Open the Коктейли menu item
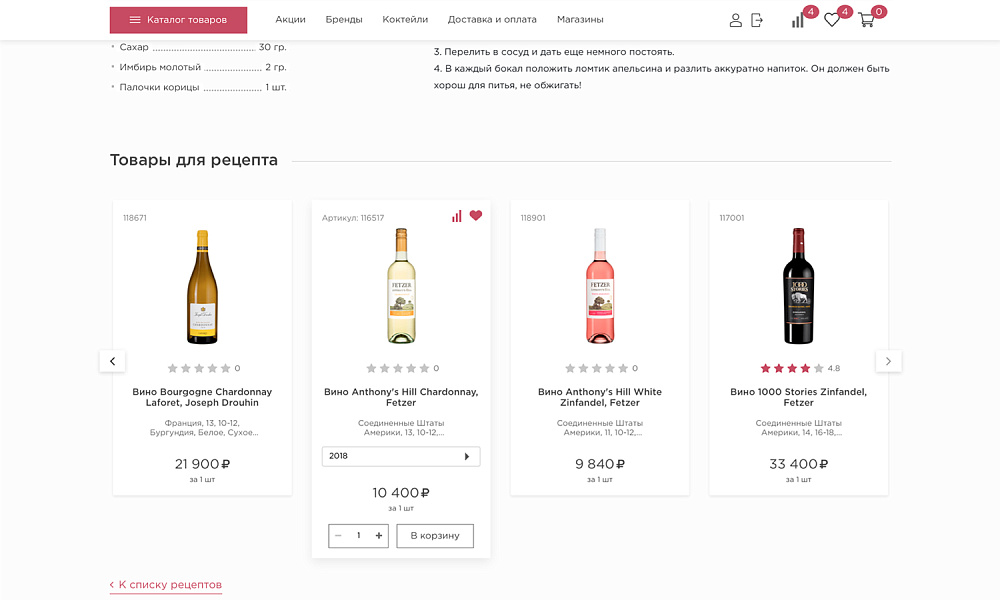The image size is (1000, 600). [x=404, y=18]
